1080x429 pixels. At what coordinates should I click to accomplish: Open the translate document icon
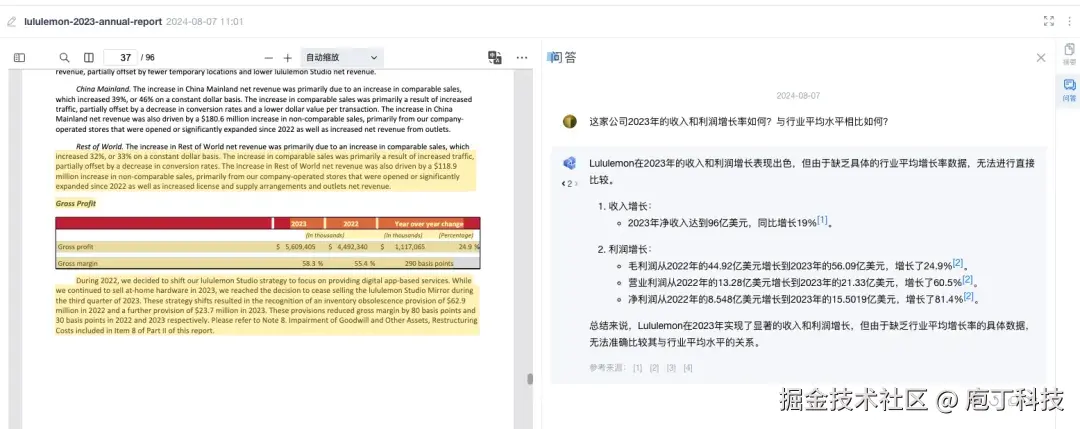(495, 57)
